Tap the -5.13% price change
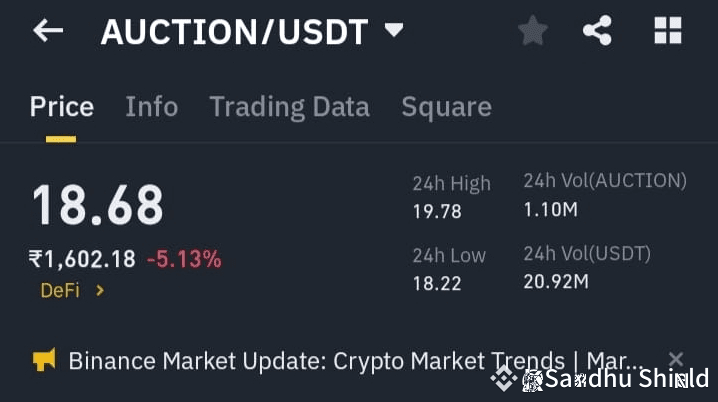 coord(184,260)
